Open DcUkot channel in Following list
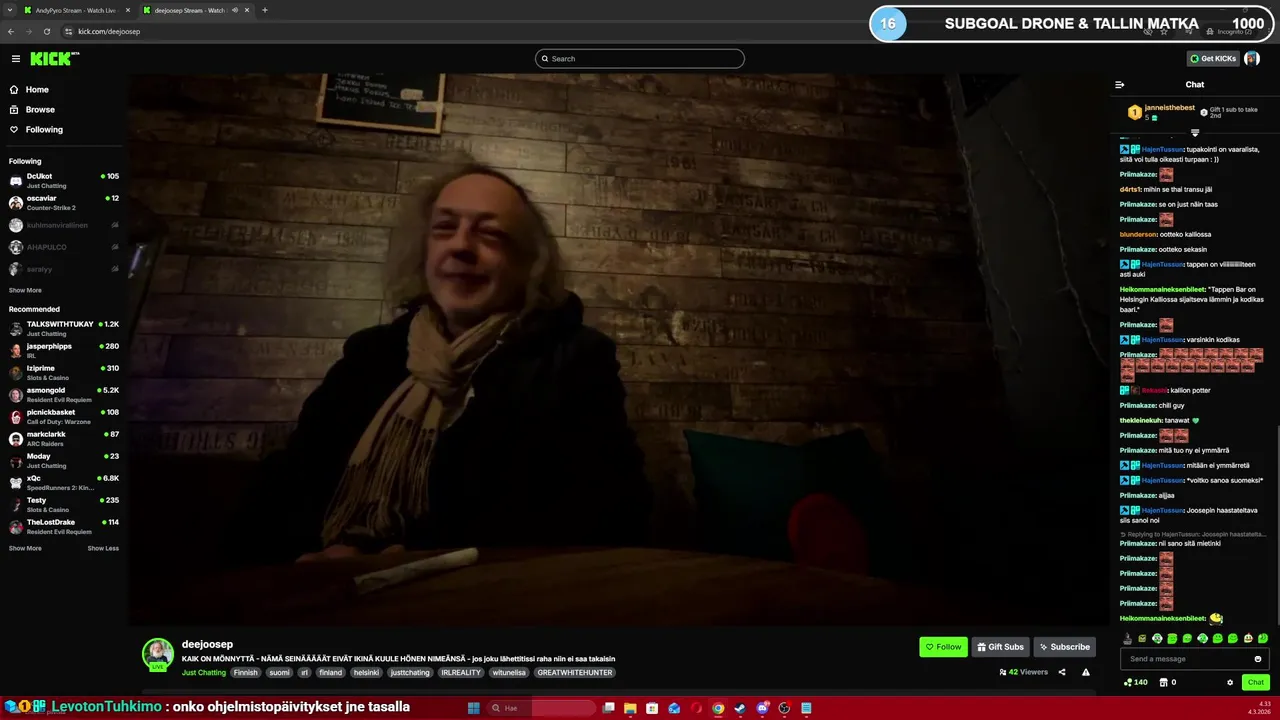The width and height of the screenshot is (1280, 720). point(64,181)
